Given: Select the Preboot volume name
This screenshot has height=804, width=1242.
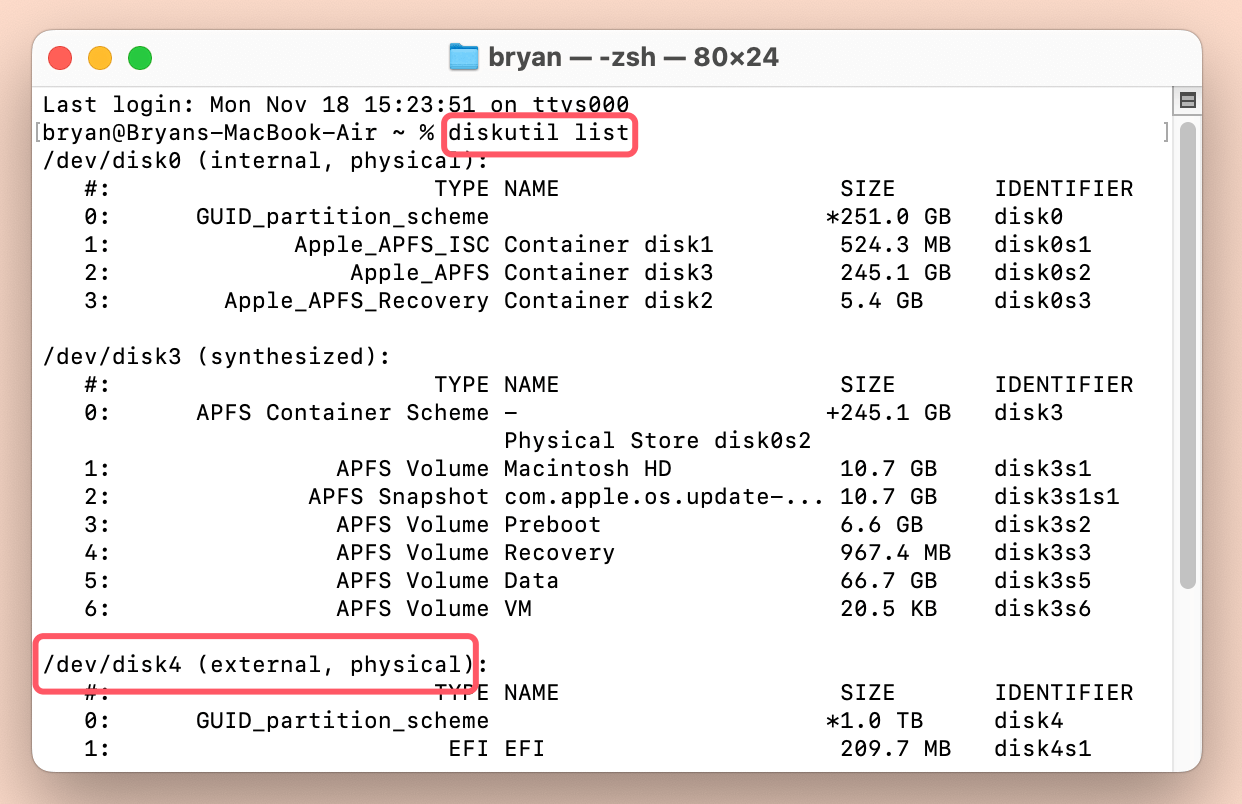Looking at the screenshot, I should [551, 524].
